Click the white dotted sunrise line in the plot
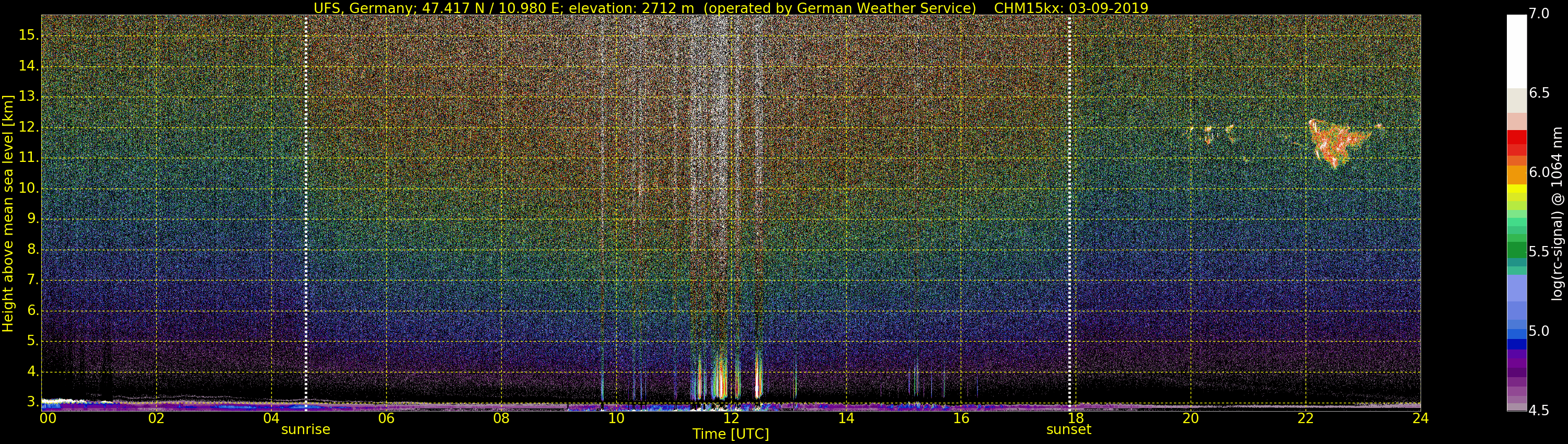This screenshot has height=444, width=1568. pyautogui.click(x=306, y=213)
